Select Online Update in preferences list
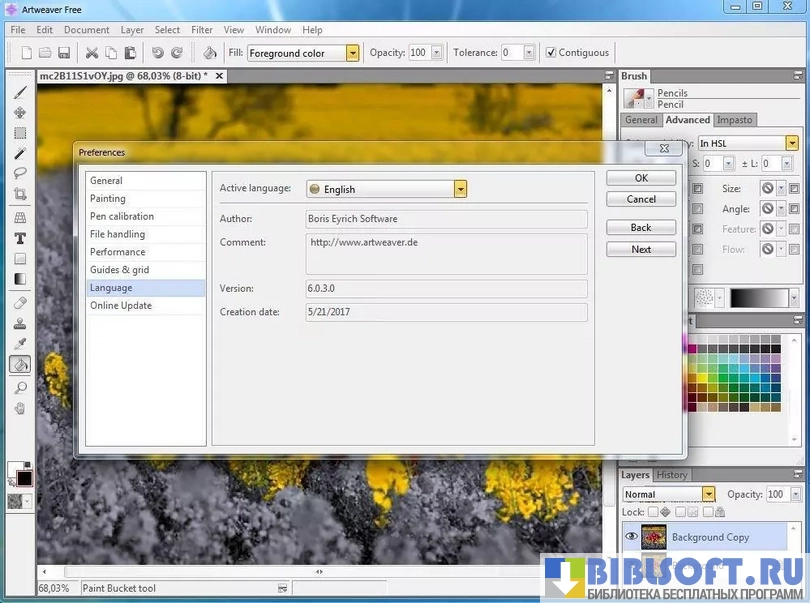 [x=121, y=305]
